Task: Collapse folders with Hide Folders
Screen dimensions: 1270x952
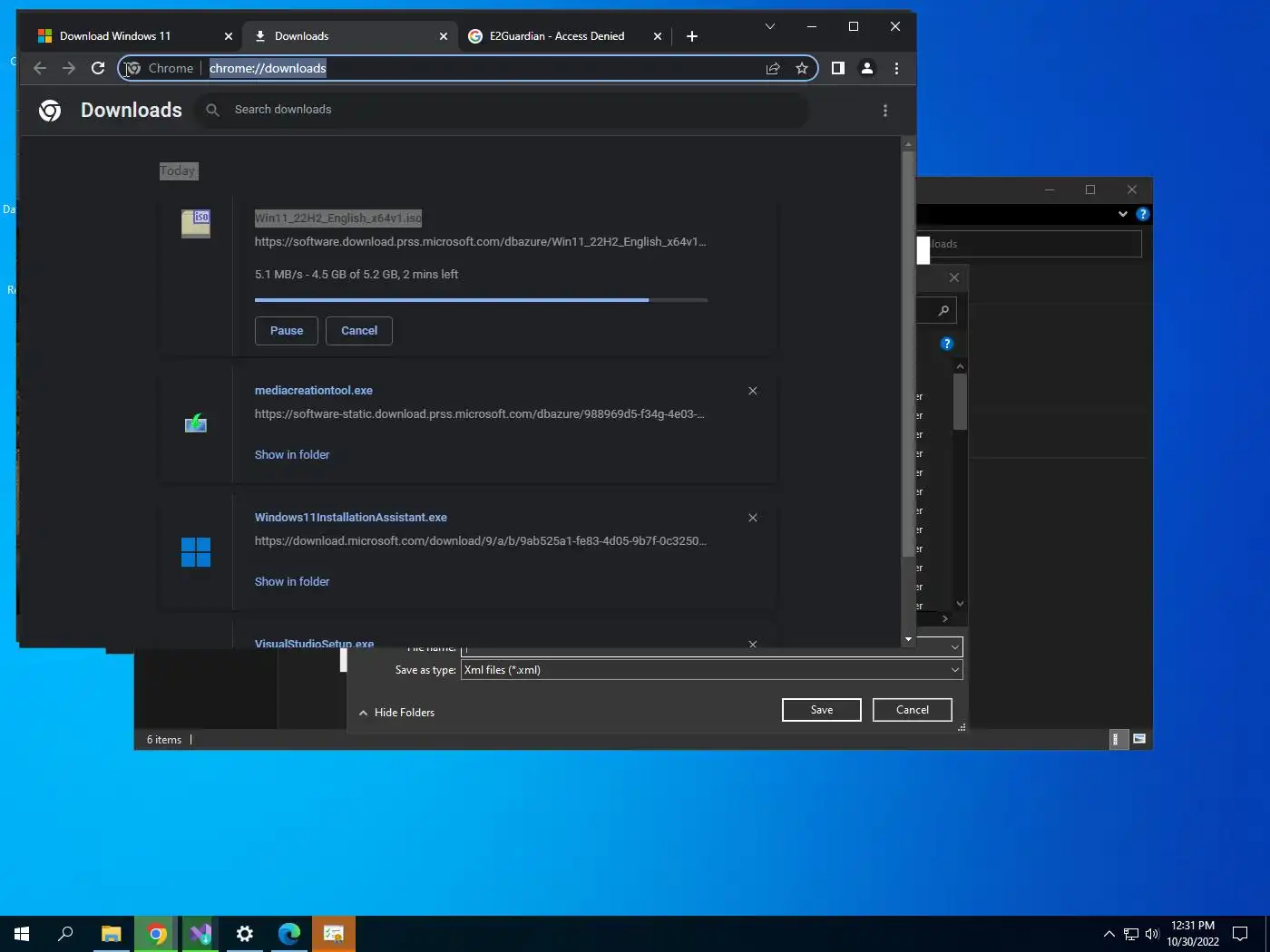Action: coord(396,713)
